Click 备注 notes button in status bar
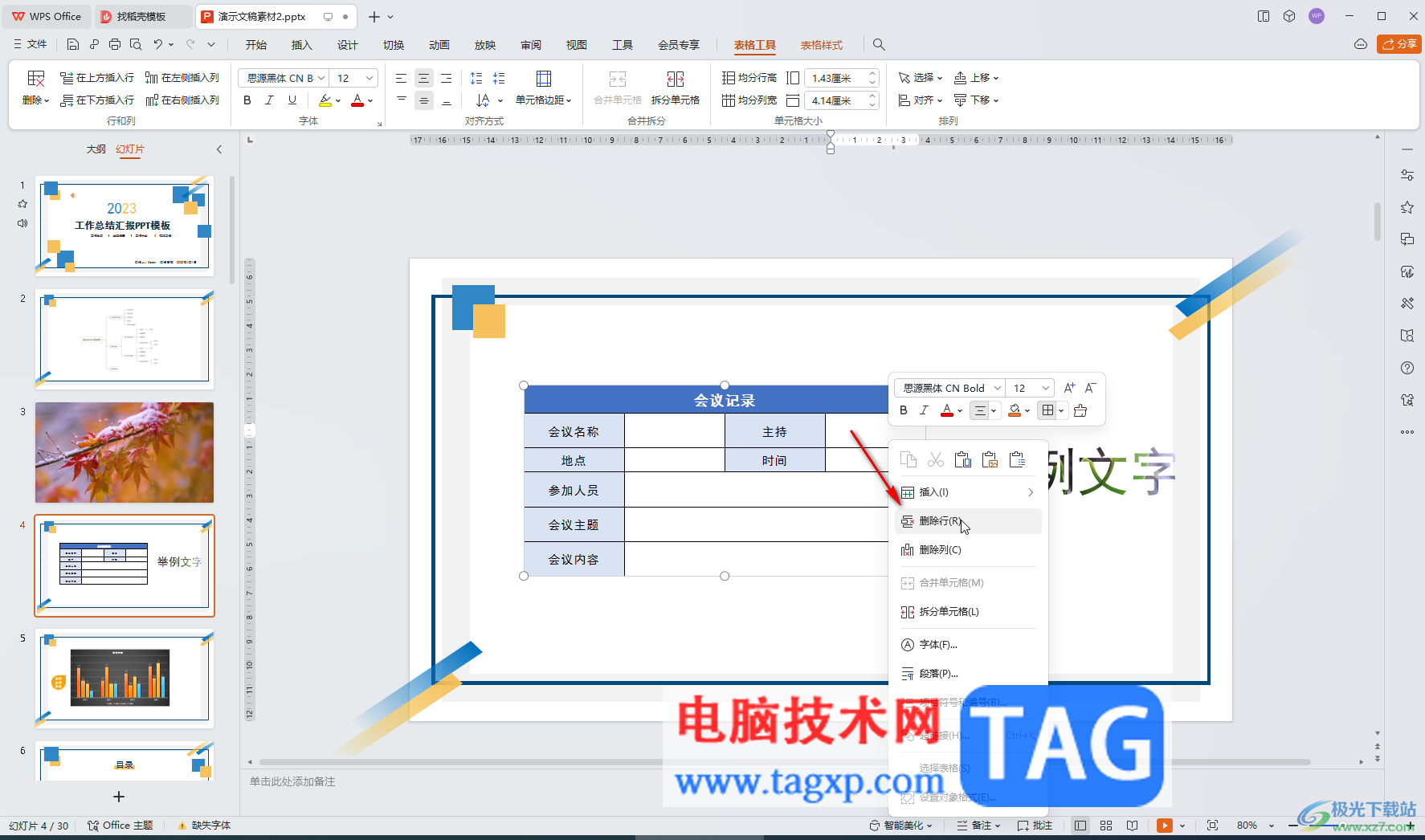This screenshot has height=840, width=1425. click(x=979, y=826)
